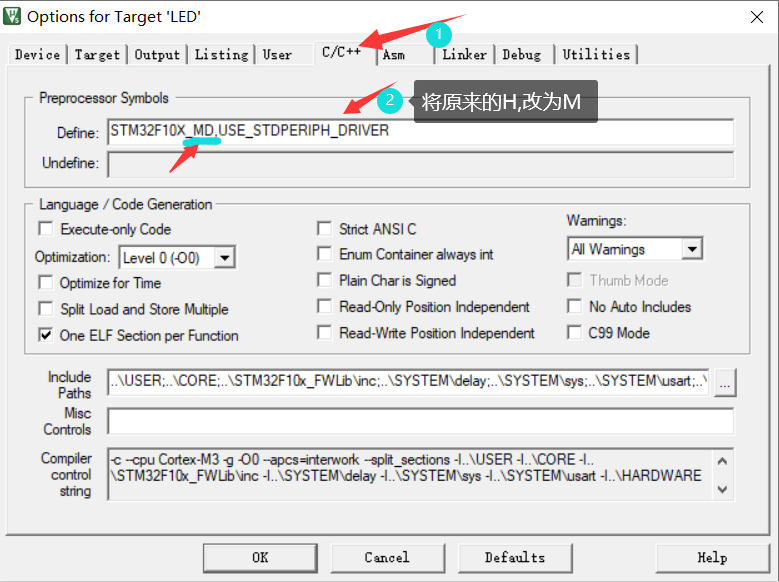Open the User tab

[277, 54]
